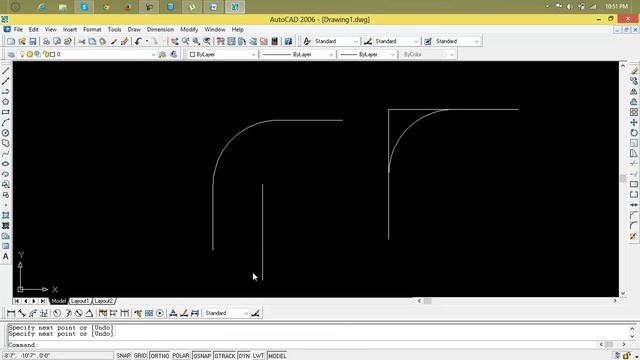This screenshot has width=640, height=360.
Task: Select the Fillet tool in Modify toolbar
Action: pos(633,226)
